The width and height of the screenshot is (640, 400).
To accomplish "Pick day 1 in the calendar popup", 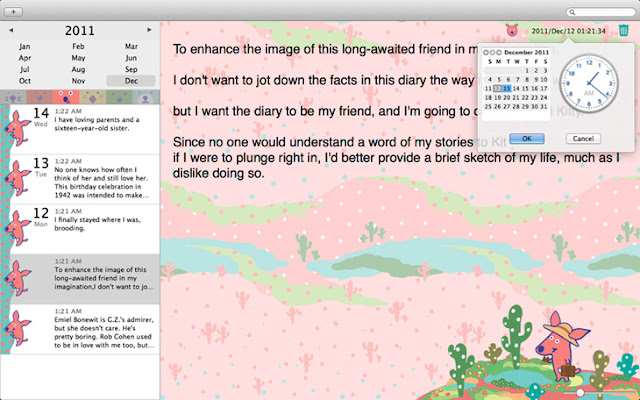I will [527, 71].
